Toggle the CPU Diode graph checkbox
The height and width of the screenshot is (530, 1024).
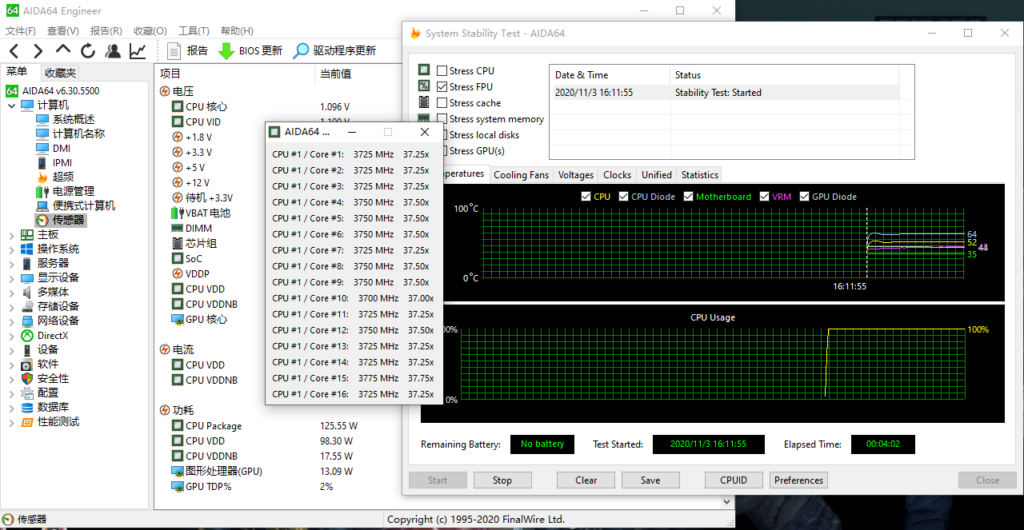pos(624,196)
